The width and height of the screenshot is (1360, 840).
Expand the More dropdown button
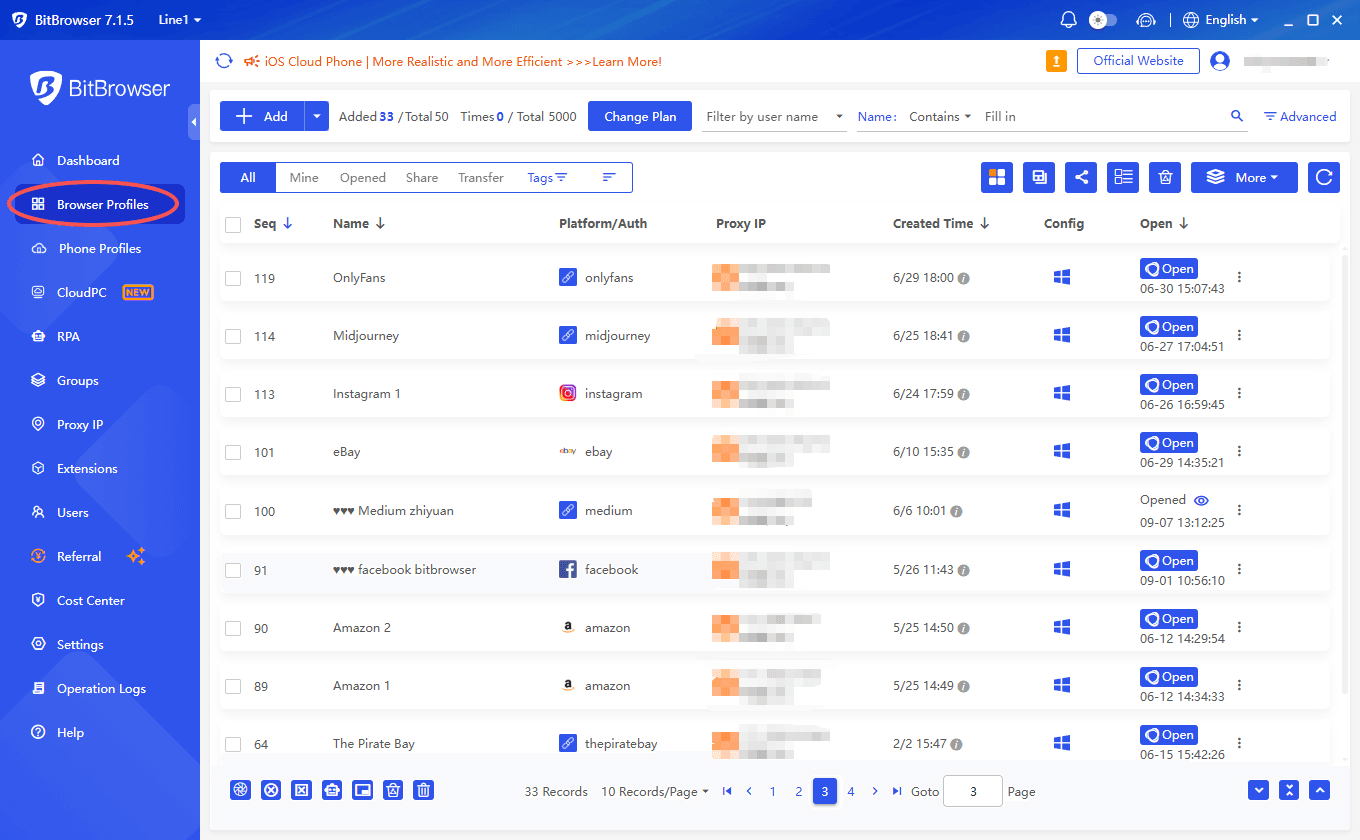(x=1244, y=177)
